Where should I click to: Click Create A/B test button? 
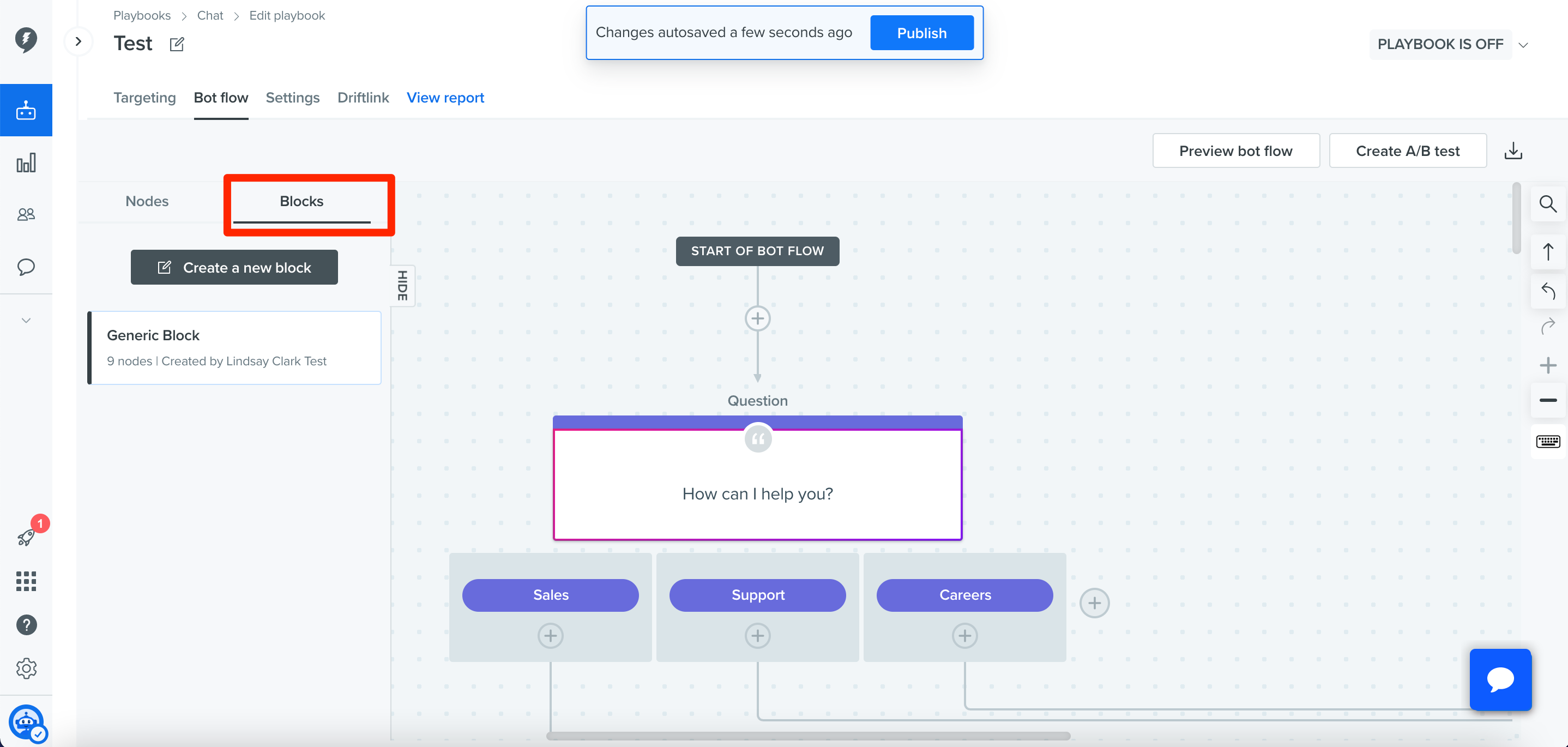(1407, 150)
